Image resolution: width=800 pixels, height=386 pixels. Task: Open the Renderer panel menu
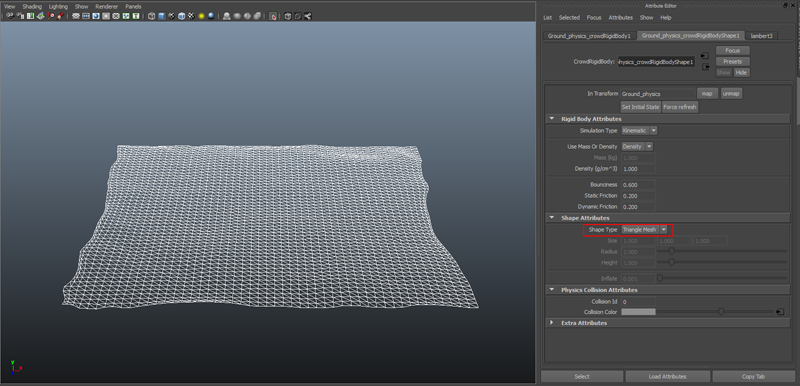[x=107, y=7]
